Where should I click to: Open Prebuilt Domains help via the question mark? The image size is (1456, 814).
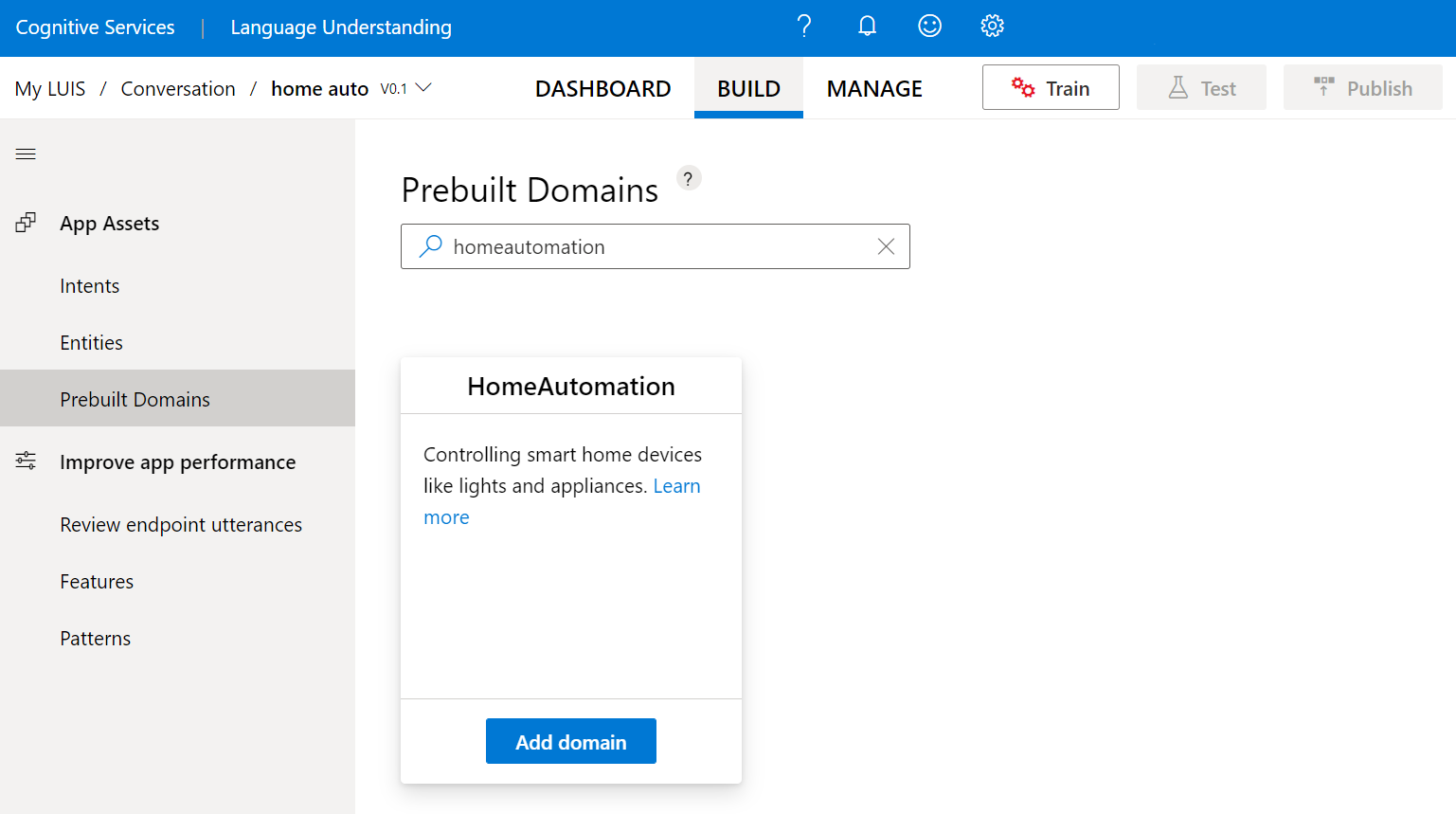pos(688,177)
